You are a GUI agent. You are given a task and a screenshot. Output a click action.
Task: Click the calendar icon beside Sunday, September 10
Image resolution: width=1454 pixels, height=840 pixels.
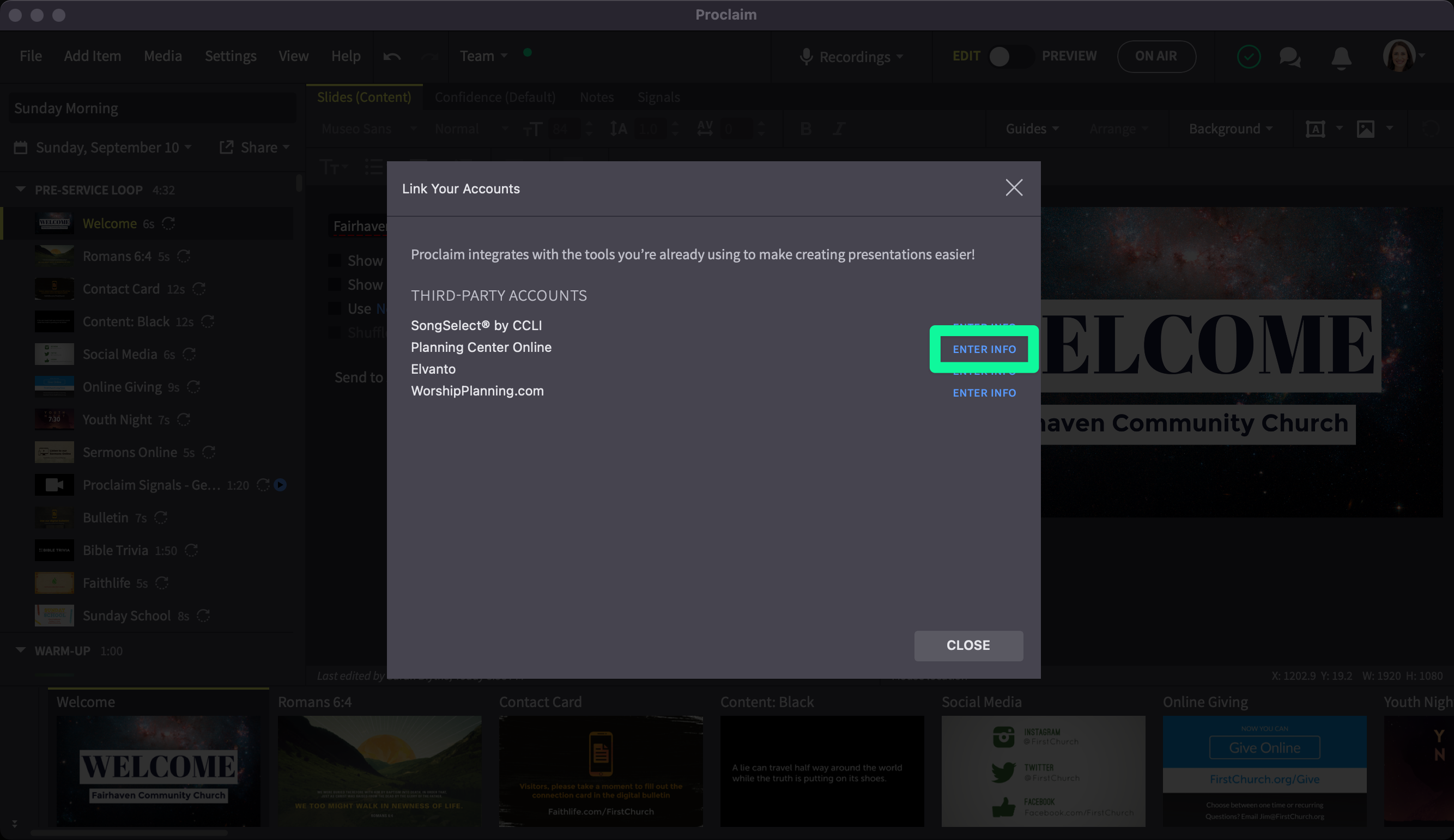[x=21, y=148]
